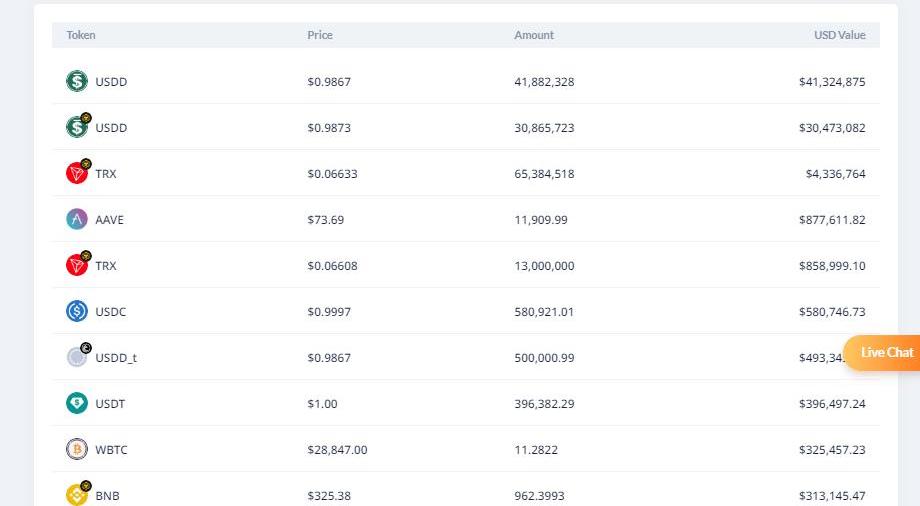Select the BNB token icon
Viewport: 920px width, 506px height.
pyautogui.click(x=77, y=495)
